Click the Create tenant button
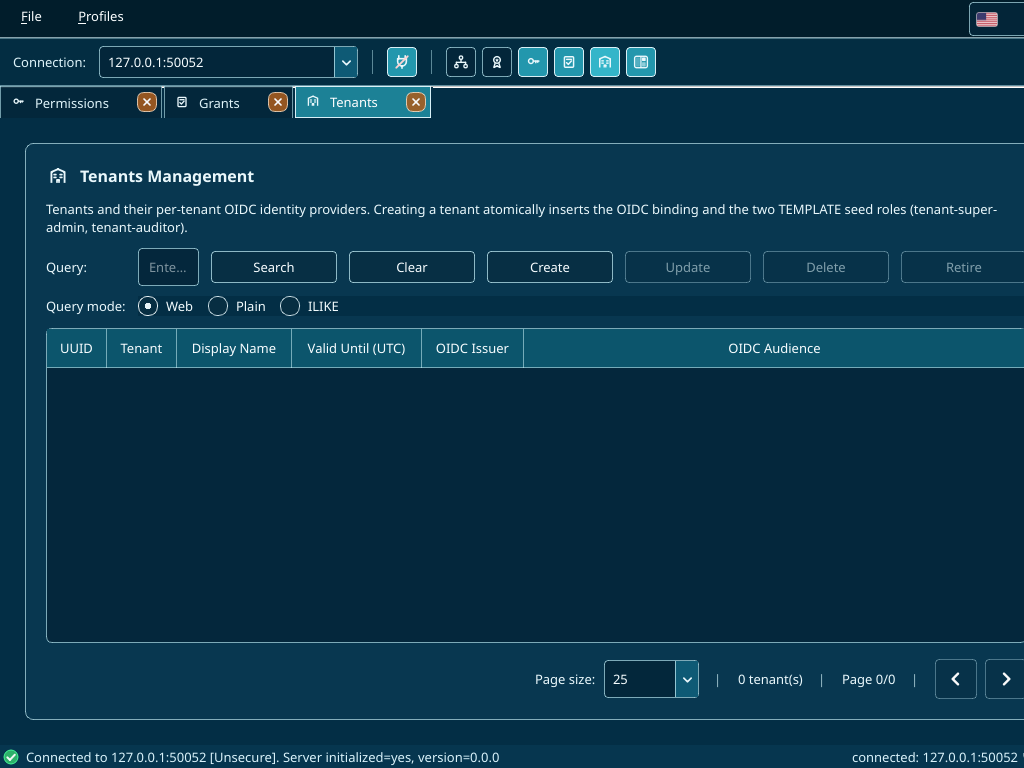The height and width of the screenshot is (768, 1024). 550,267
